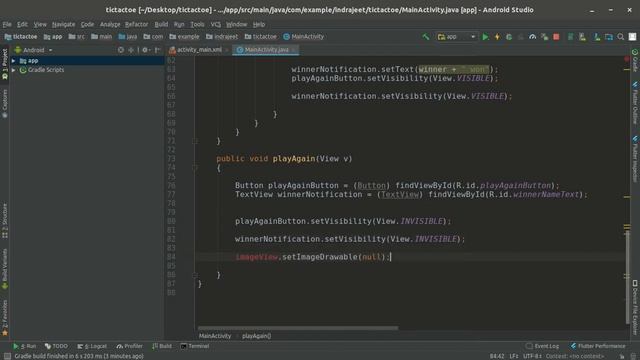Open the SDK Manager icon

582,37
